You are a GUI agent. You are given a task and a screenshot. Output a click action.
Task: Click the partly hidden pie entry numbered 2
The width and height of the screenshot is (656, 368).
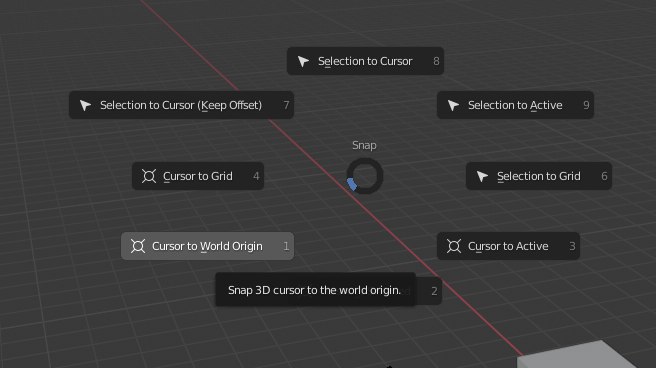pos(429,291)
